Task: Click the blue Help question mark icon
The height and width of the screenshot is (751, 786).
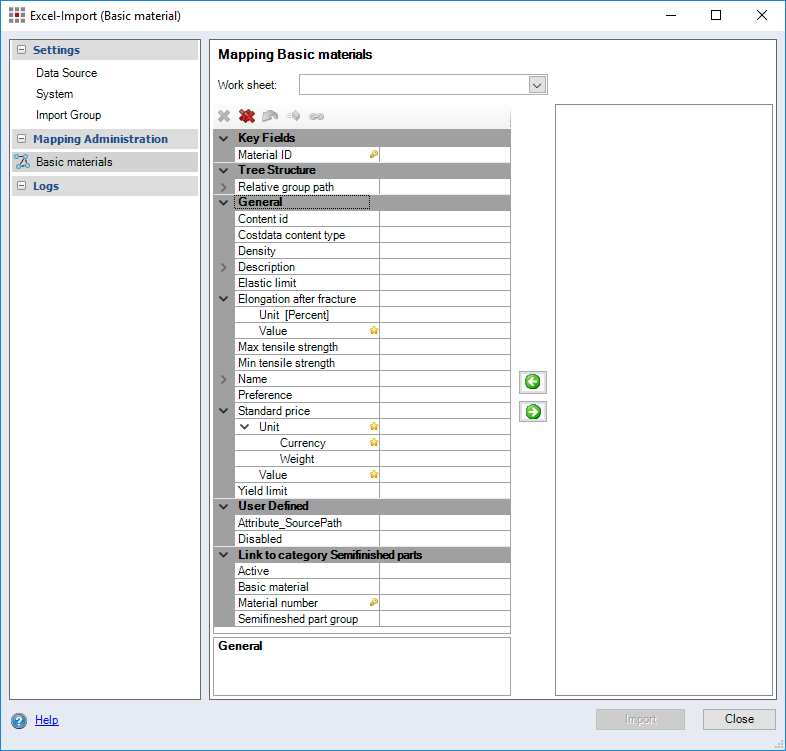Action: [x=19, y=720]
